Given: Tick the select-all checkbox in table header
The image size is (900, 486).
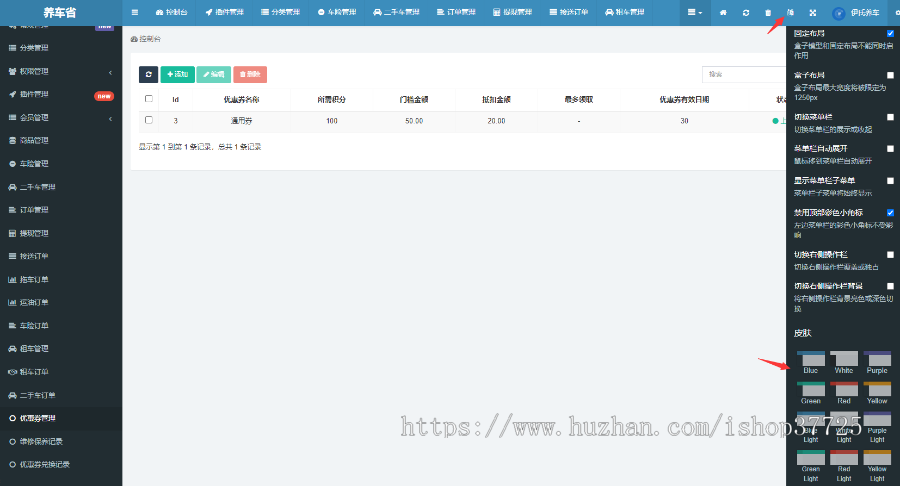Looking at the screenshot, I should [149, 99].
